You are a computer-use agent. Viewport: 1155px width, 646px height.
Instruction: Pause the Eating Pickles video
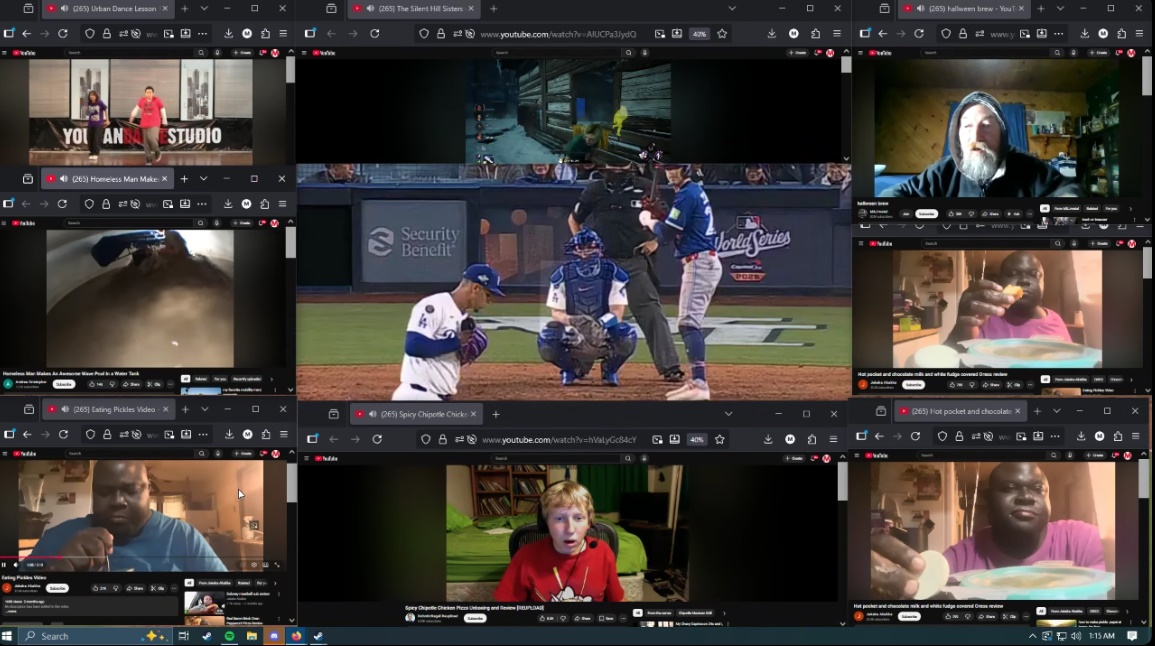coord(4,565)
